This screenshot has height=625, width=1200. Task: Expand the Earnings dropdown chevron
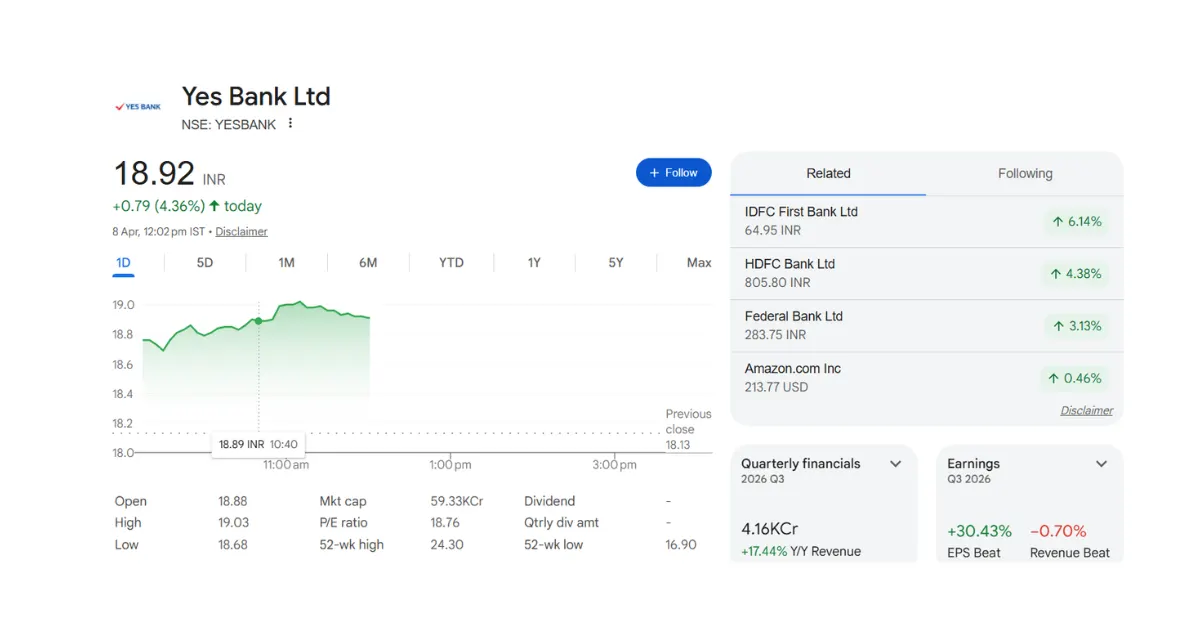tap(1101, 464)
